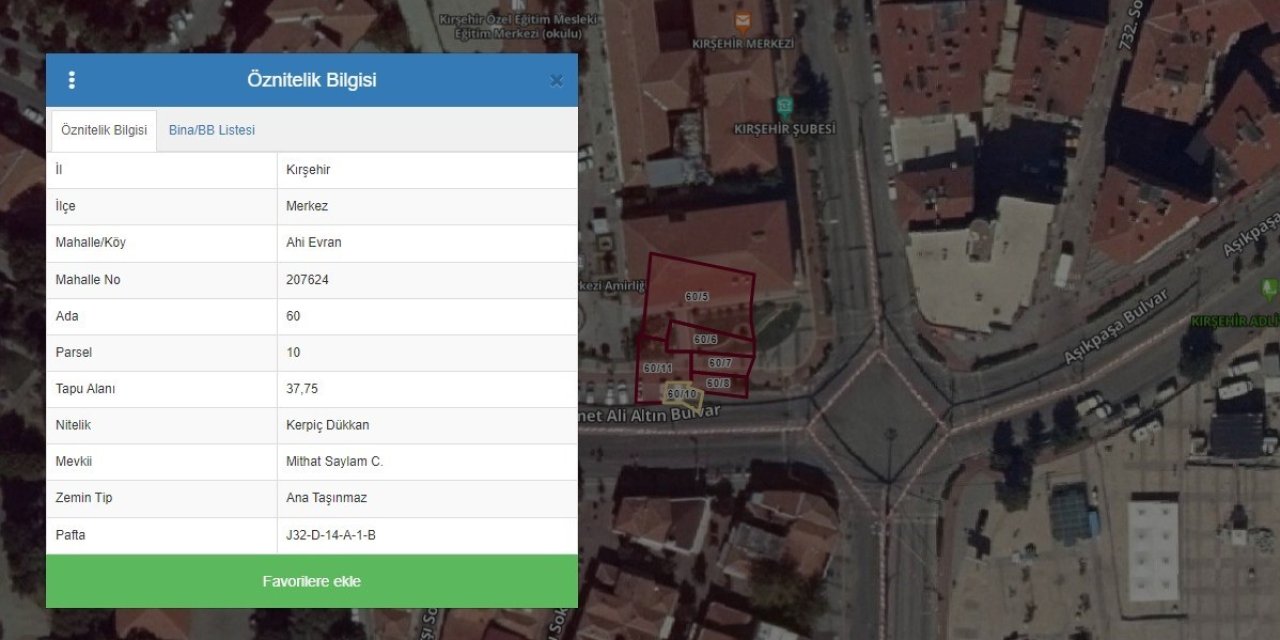Click the Favorilere ekle button

pyautogui.click(x=312, y=581)
